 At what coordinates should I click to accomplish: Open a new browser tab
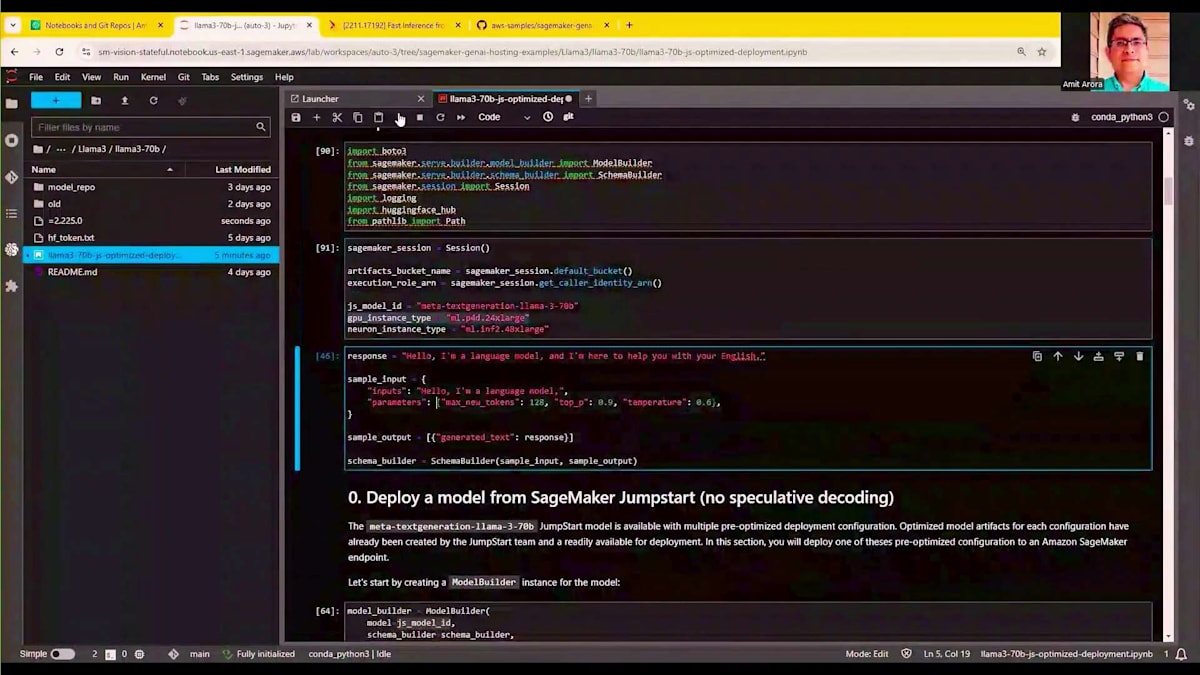(x=629, y=25)
